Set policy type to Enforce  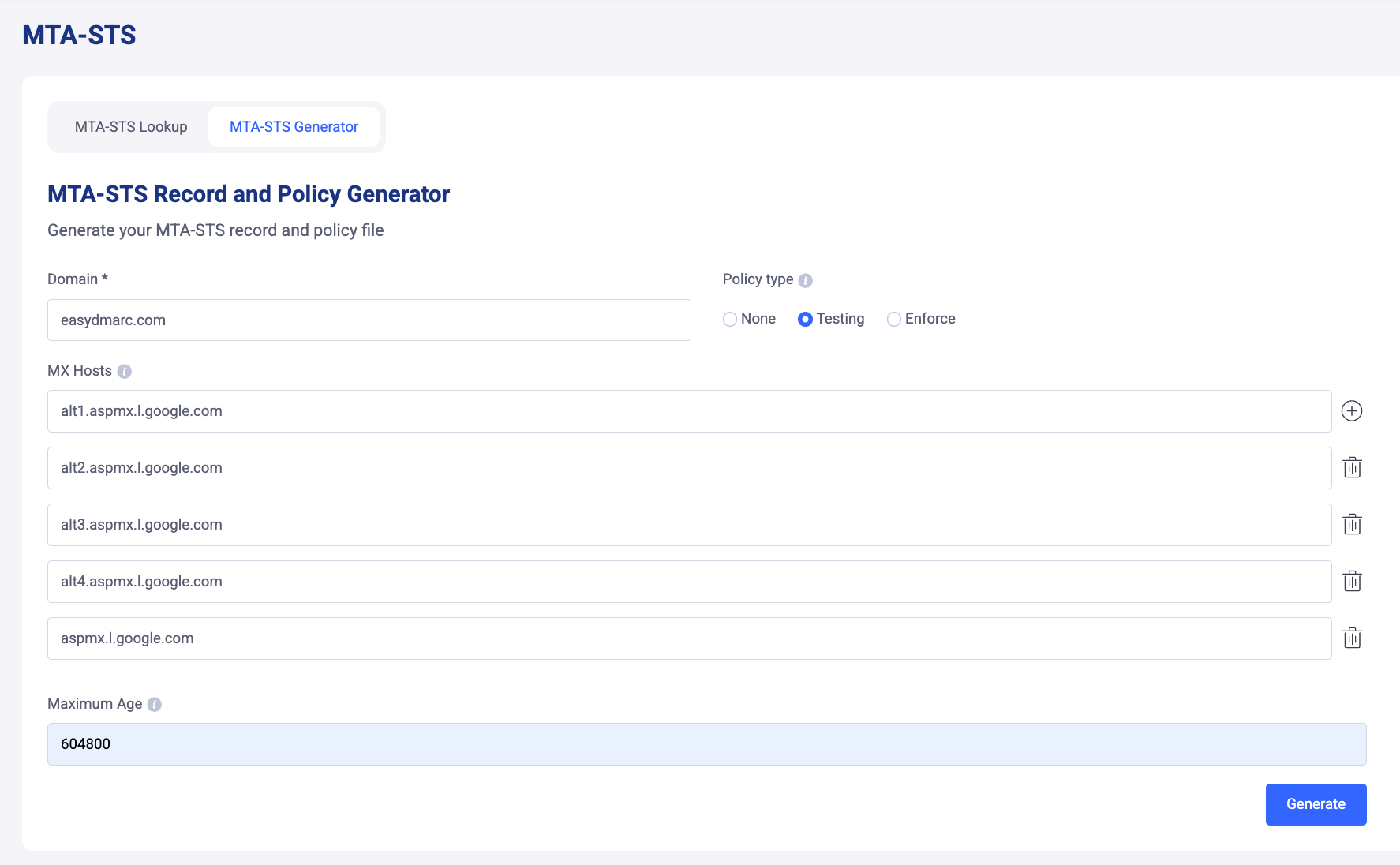pyautogui.click(x=893, y=320)
